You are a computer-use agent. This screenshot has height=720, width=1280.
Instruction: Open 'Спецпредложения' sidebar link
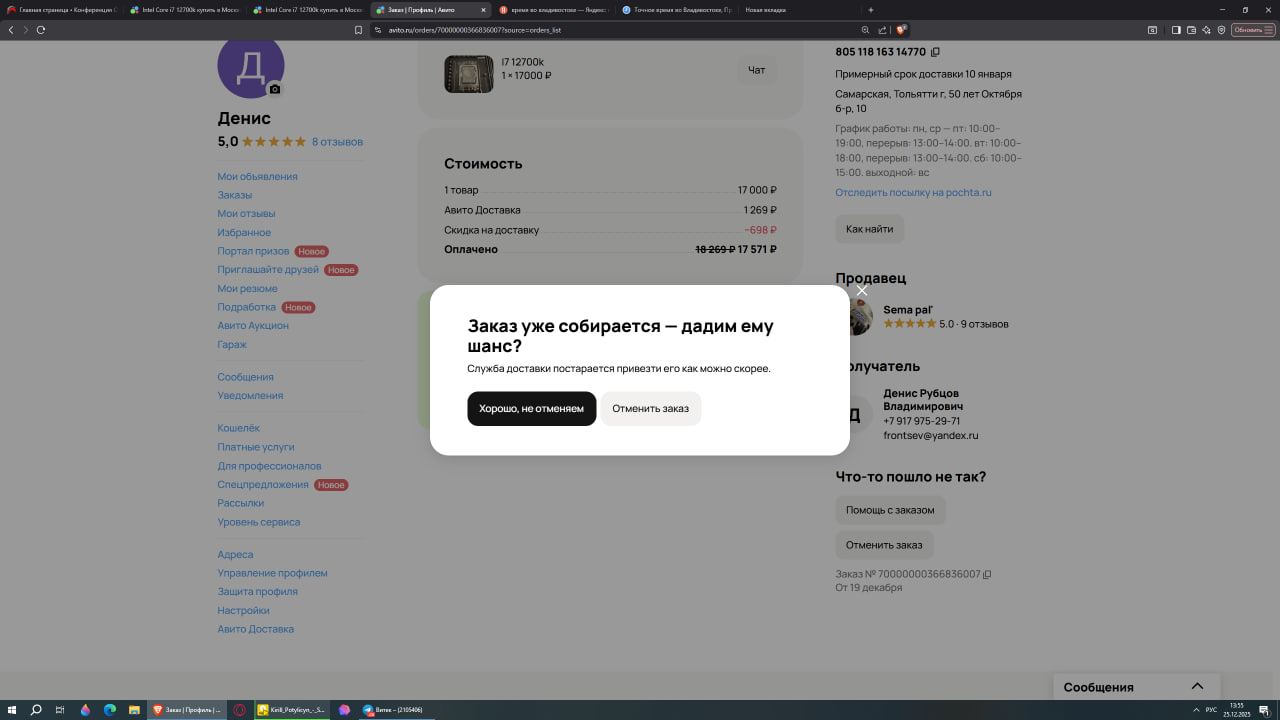[x=263, y=485]
